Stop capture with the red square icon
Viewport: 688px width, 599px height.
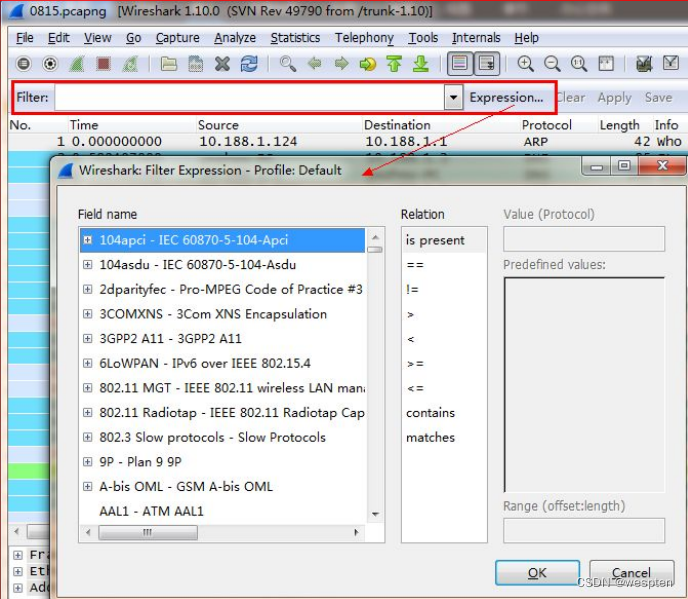pos(104,64)
